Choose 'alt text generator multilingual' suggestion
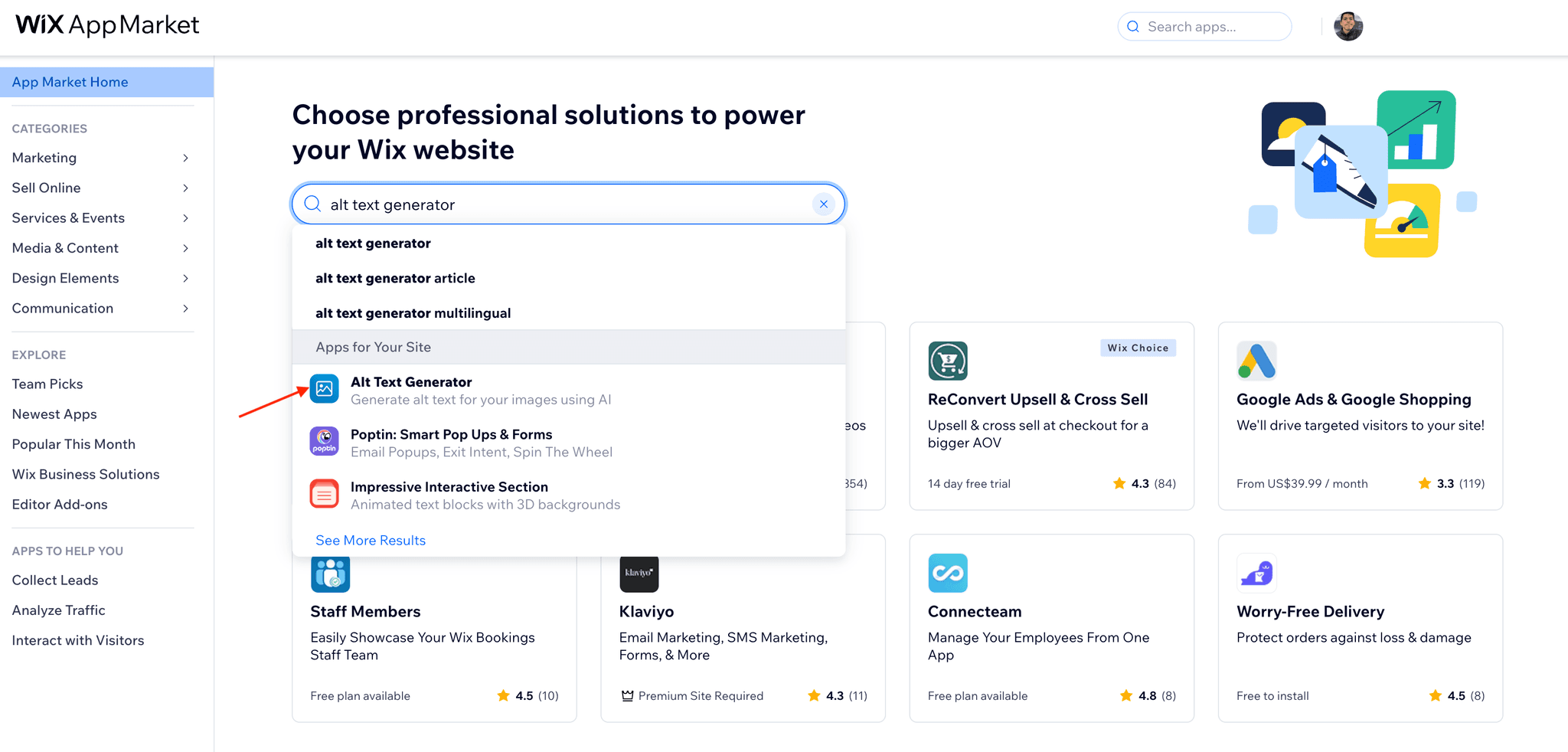 click(413, 313)
